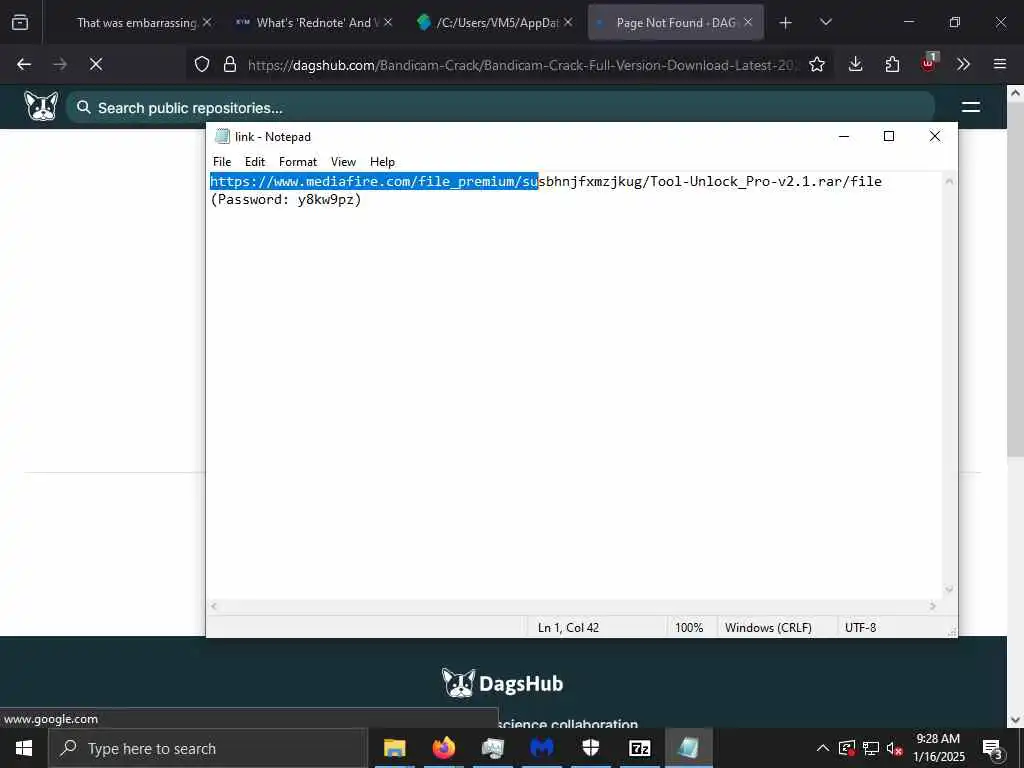The width and height of the screenshot is (1024, 768).
Task: View site security padlock info
Action: pos(230,64)
